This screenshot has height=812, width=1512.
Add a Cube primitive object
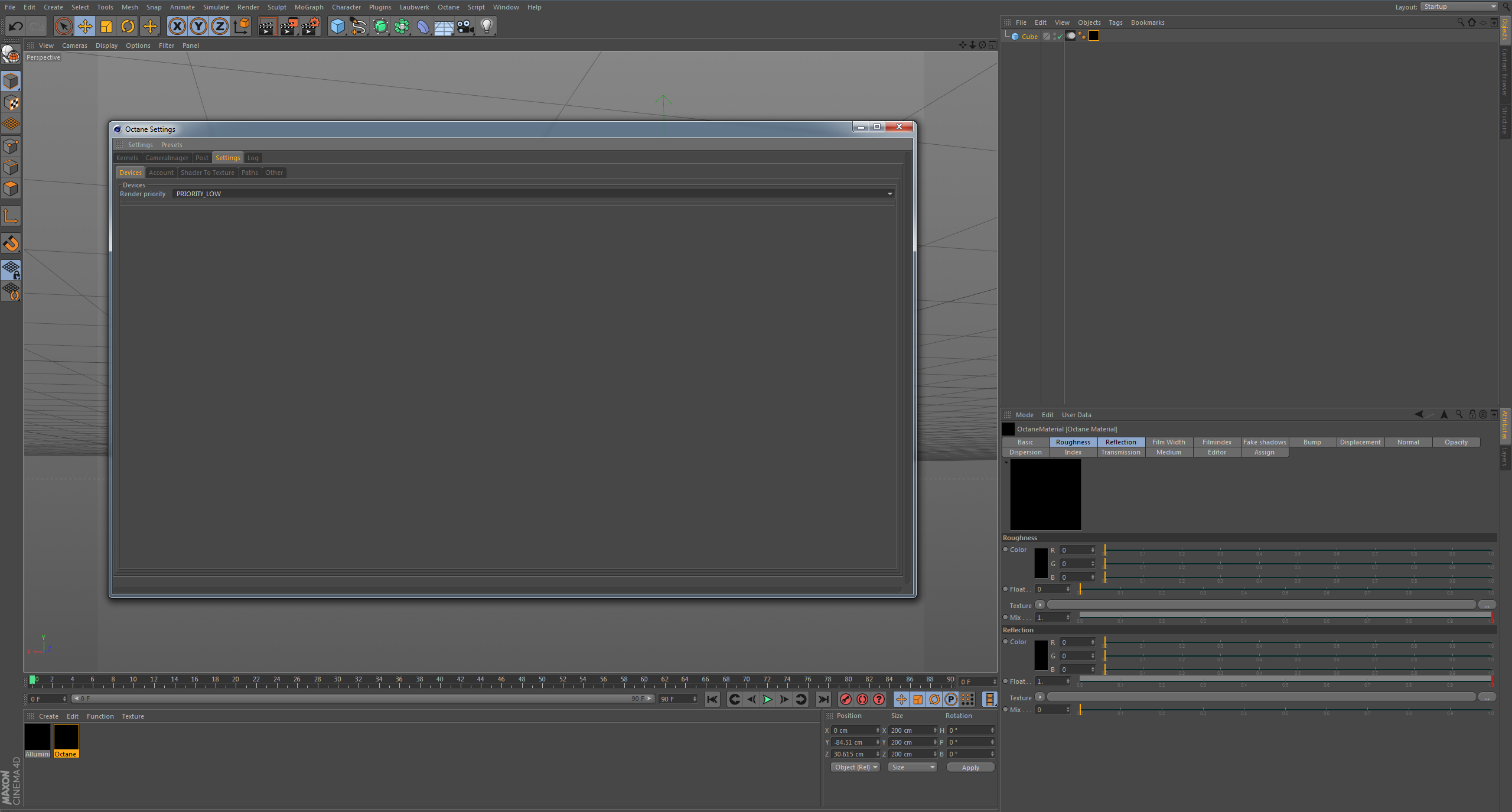pos(337,27)
